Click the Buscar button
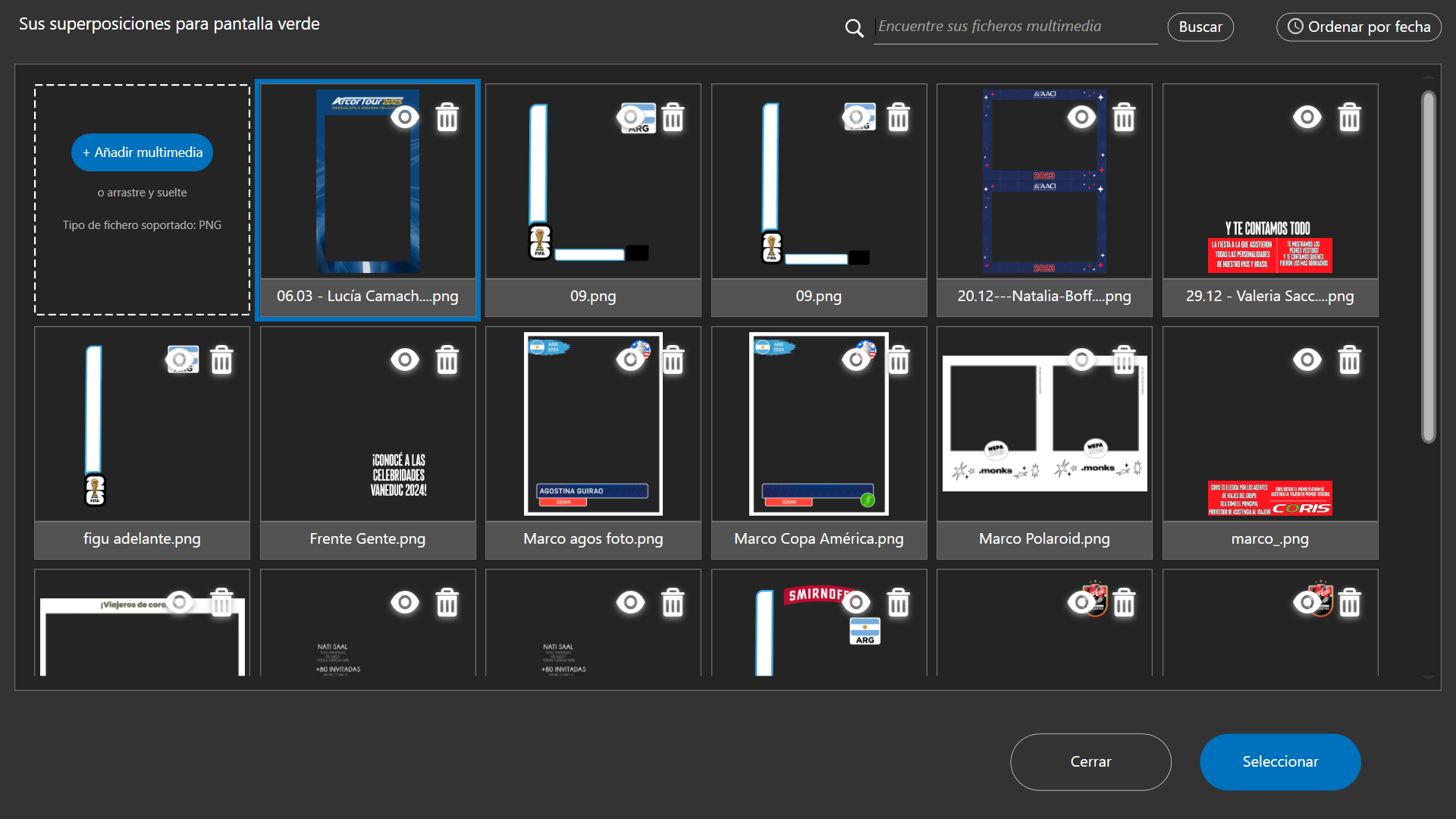Image resolution: width=1456 pixels, height=819 pixels. [x=1200, y=27]
